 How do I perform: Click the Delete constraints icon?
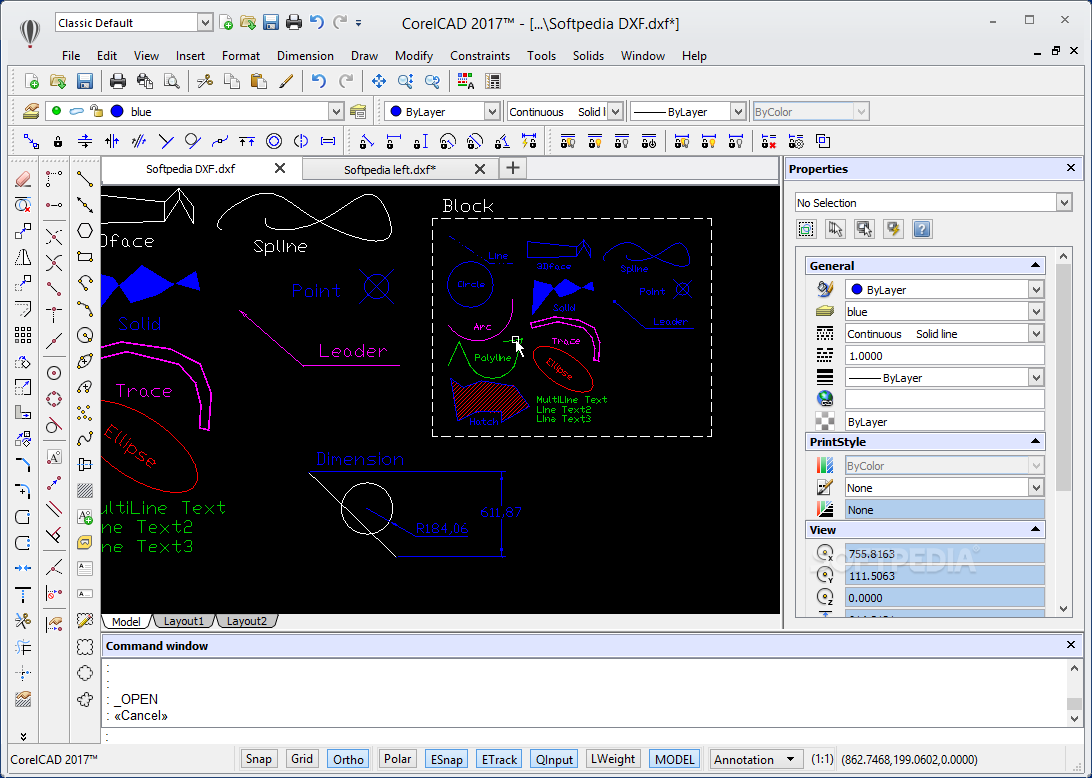[769, 141]
